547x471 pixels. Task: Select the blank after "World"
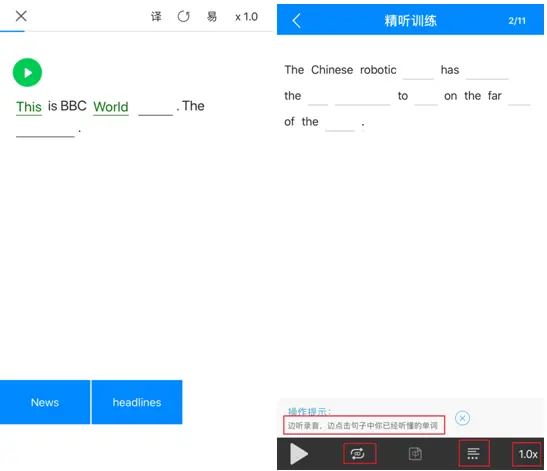[x=156, y=108]
